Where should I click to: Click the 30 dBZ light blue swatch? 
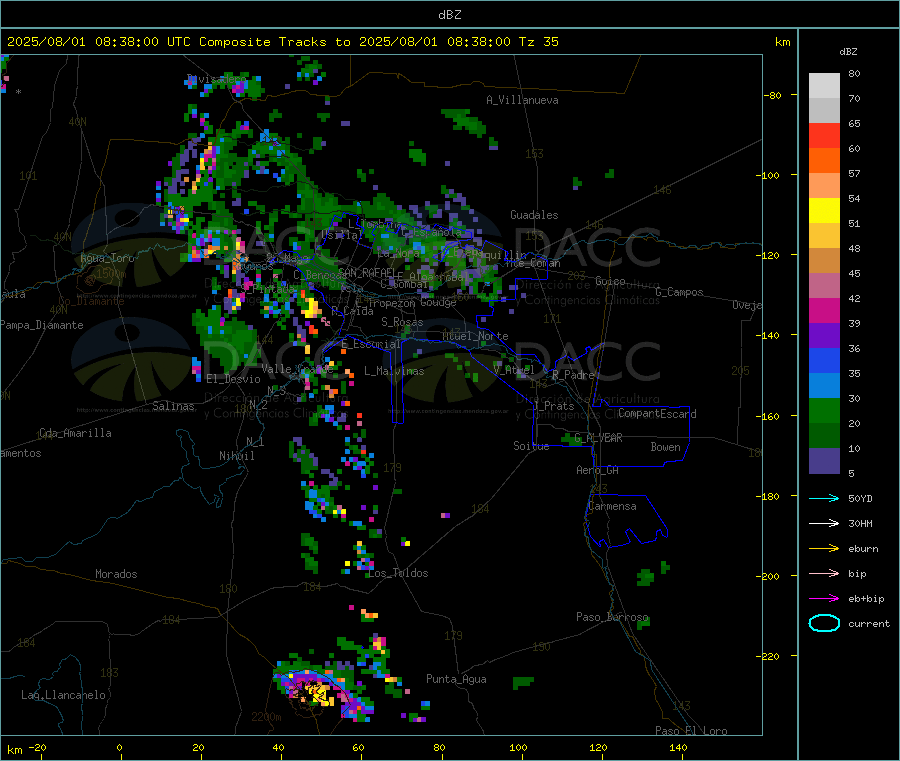point(824,386)
